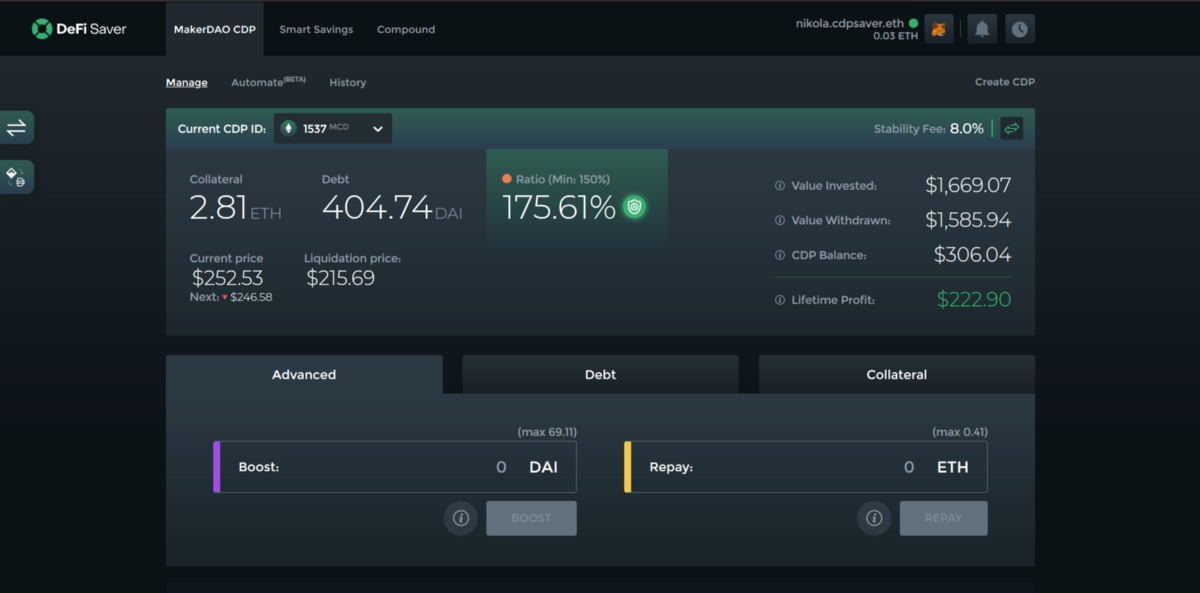Click the 175.61% ratio value
Viewport: 1200px width, 593px height.
click(558, 208)
